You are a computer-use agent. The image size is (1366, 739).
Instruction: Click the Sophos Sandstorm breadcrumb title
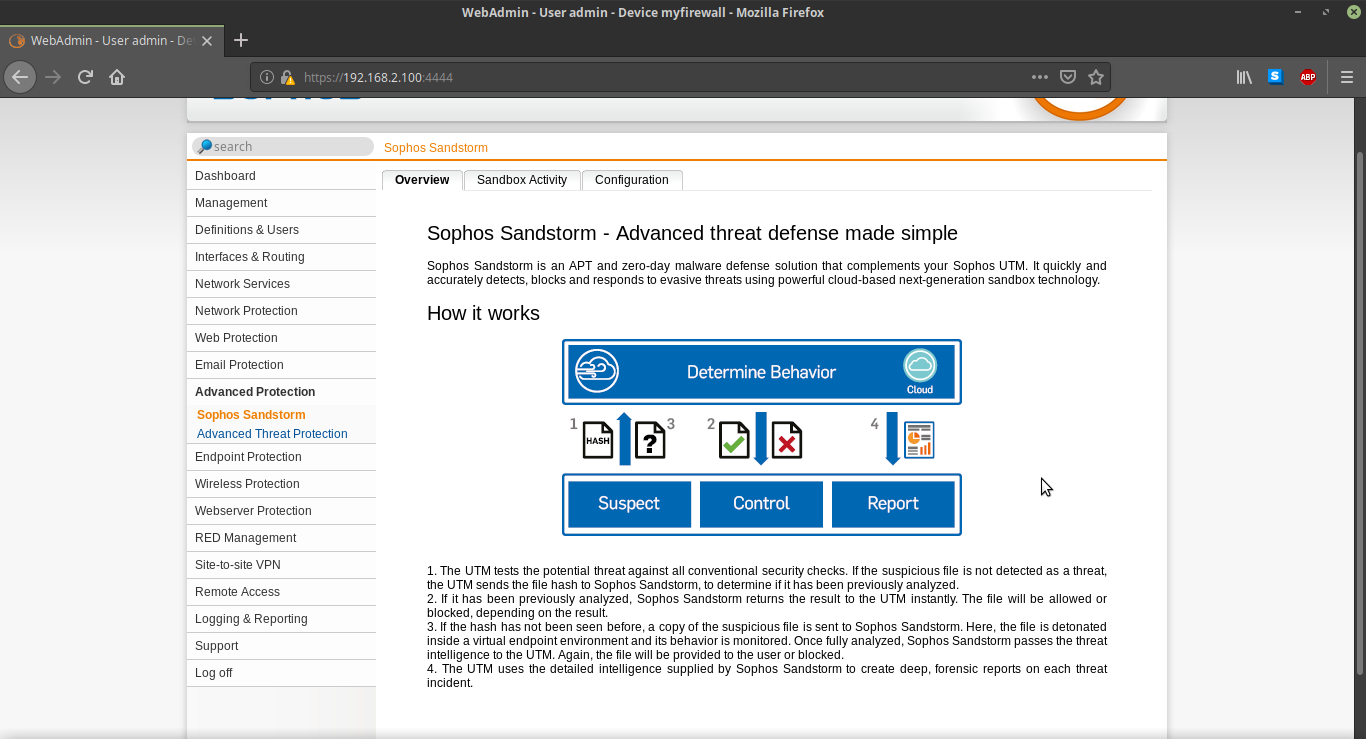(436, 148)
